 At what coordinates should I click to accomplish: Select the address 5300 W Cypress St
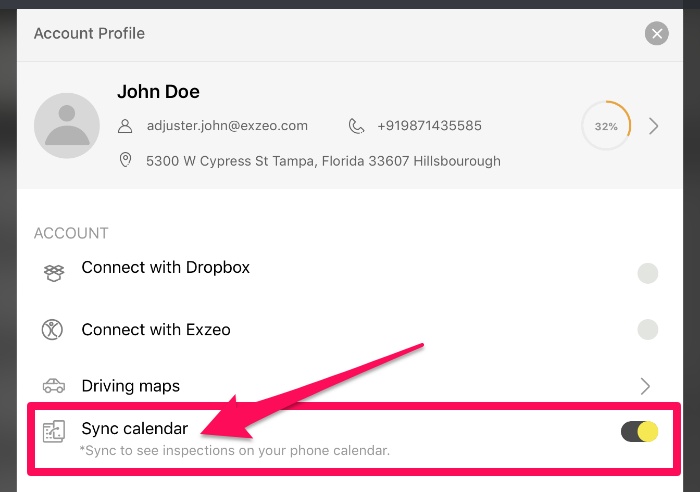pos(323,161)
